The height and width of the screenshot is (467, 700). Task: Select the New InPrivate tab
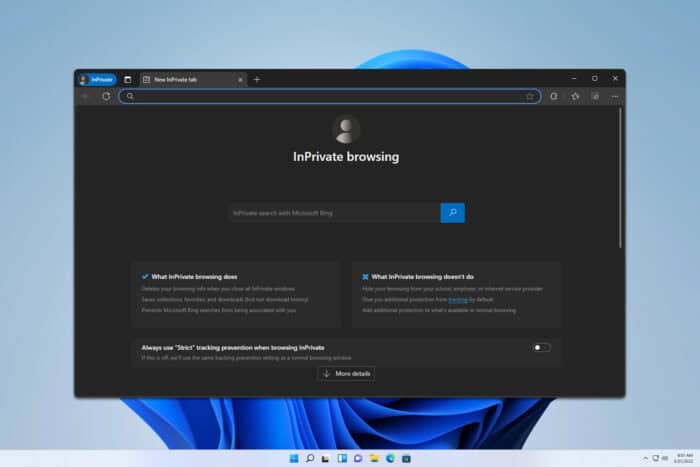pyautogui.click(x=185, y=79)
